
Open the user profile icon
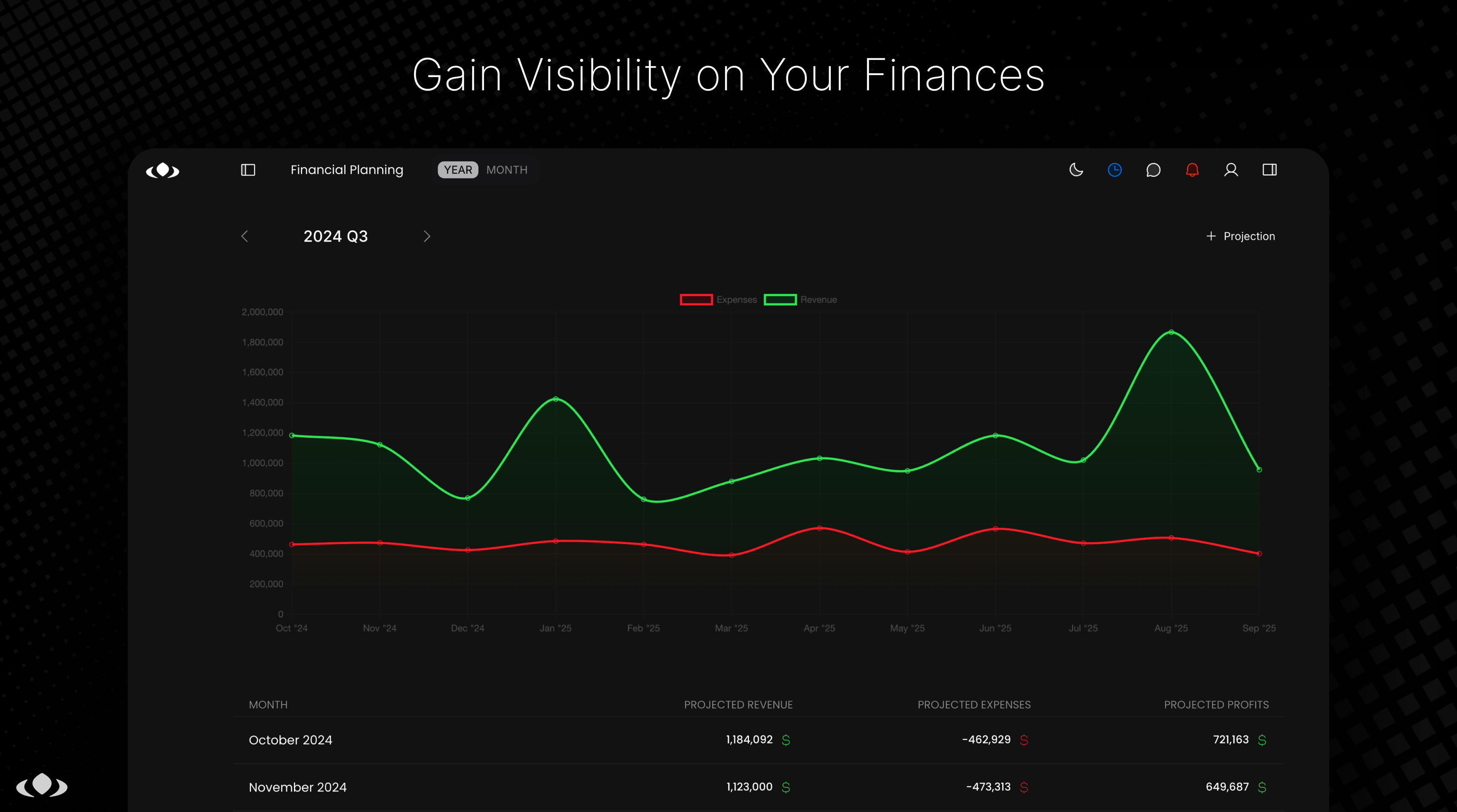click(1231, 170)
